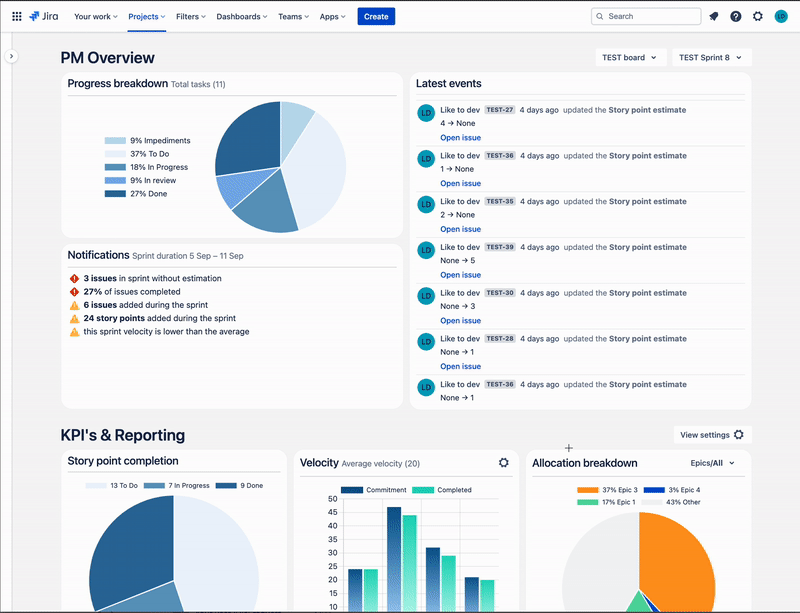
Task: Open the Apps menu
Action: (x=332, y=16)
